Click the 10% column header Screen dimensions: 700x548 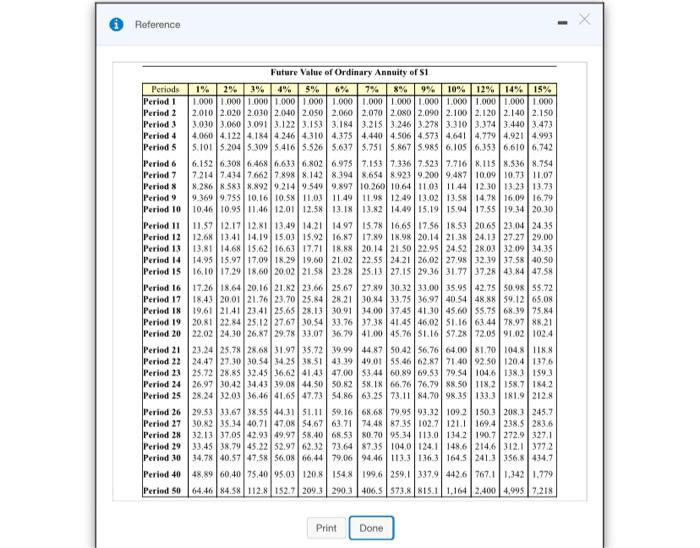pos(456,89)
